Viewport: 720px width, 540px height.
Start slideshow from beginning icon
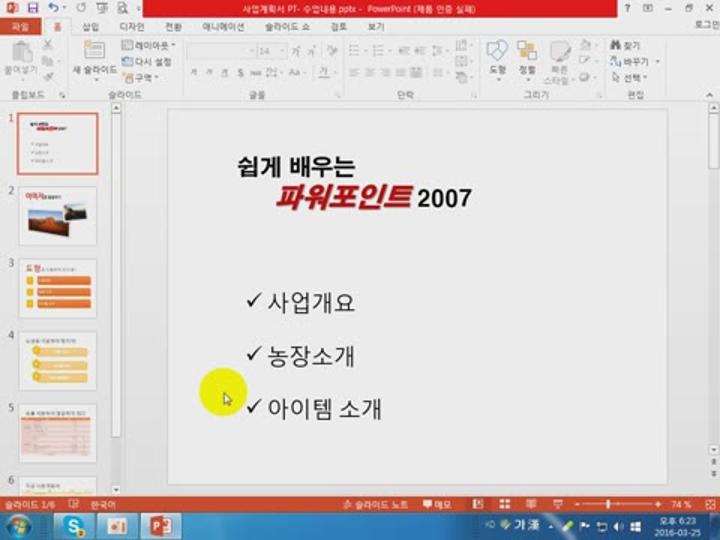(x=102, y=8)
